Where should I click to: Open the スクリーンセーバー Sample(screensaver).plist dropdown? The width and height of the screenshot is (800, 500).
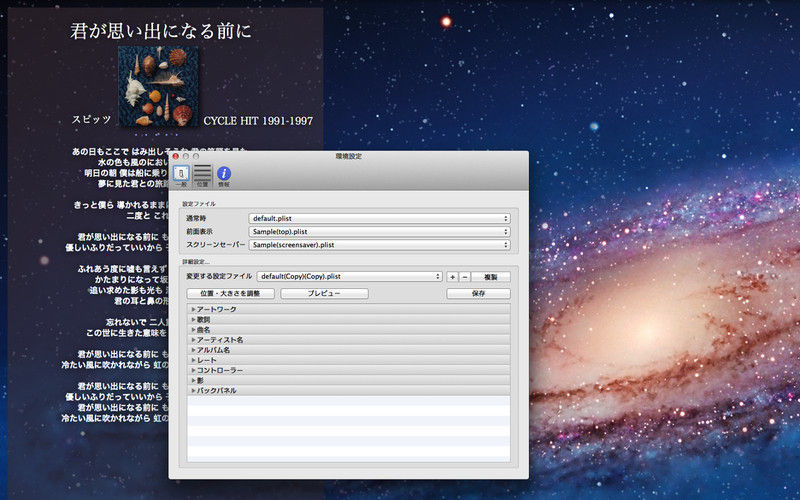coord(380,245)
